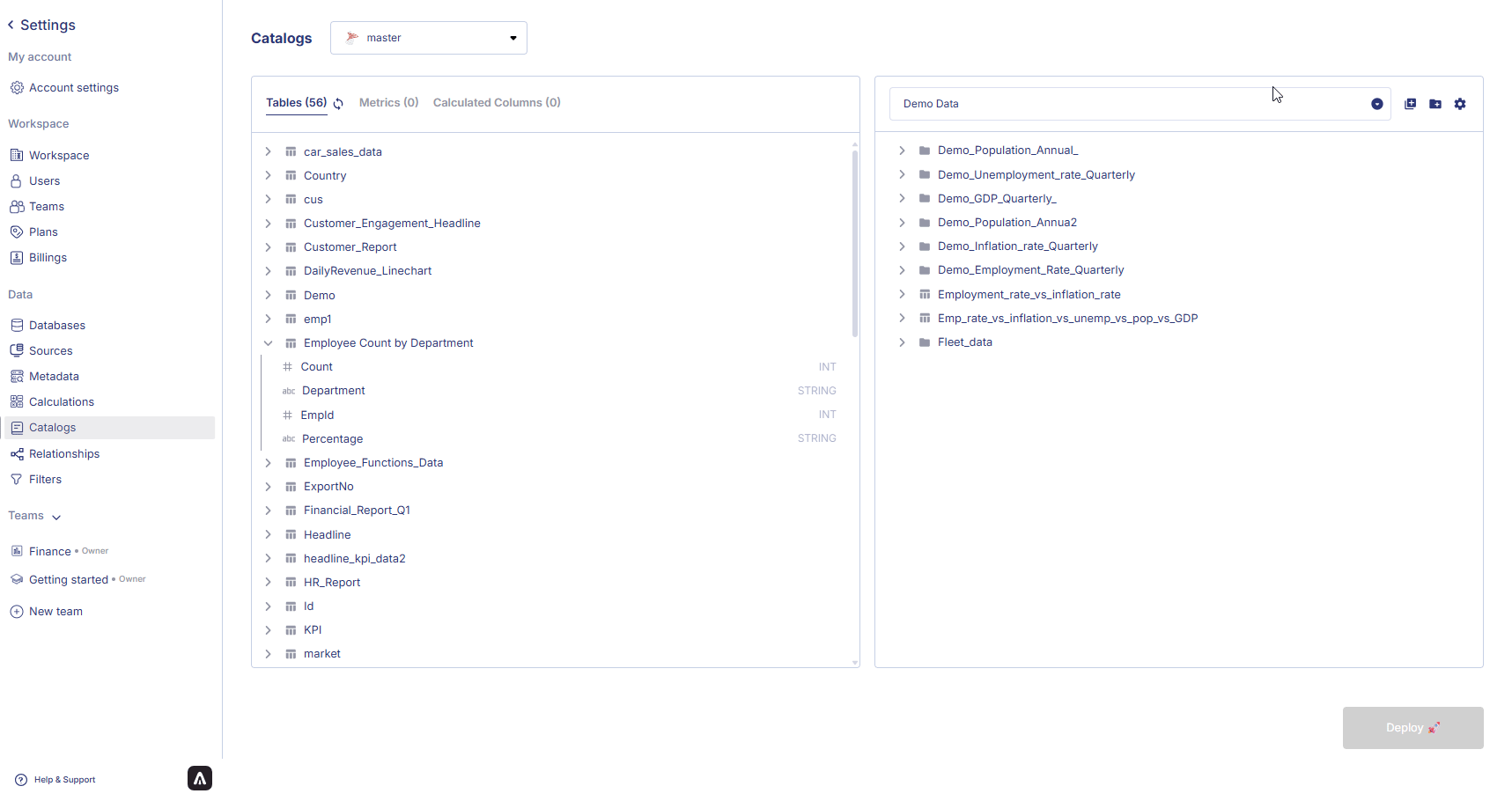Switch to the Metrics tab
1512x801 pixels.
(x=388, y=103)
